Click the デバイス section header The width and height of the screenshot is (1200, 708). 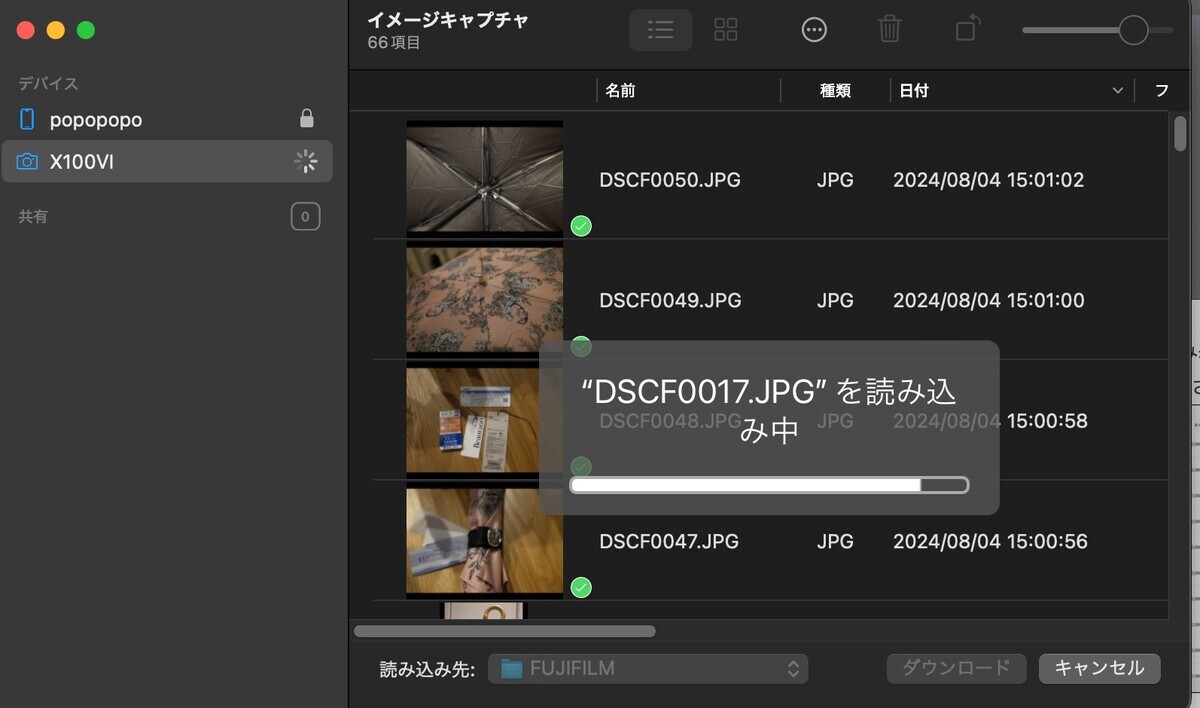(x=48, y=83)
